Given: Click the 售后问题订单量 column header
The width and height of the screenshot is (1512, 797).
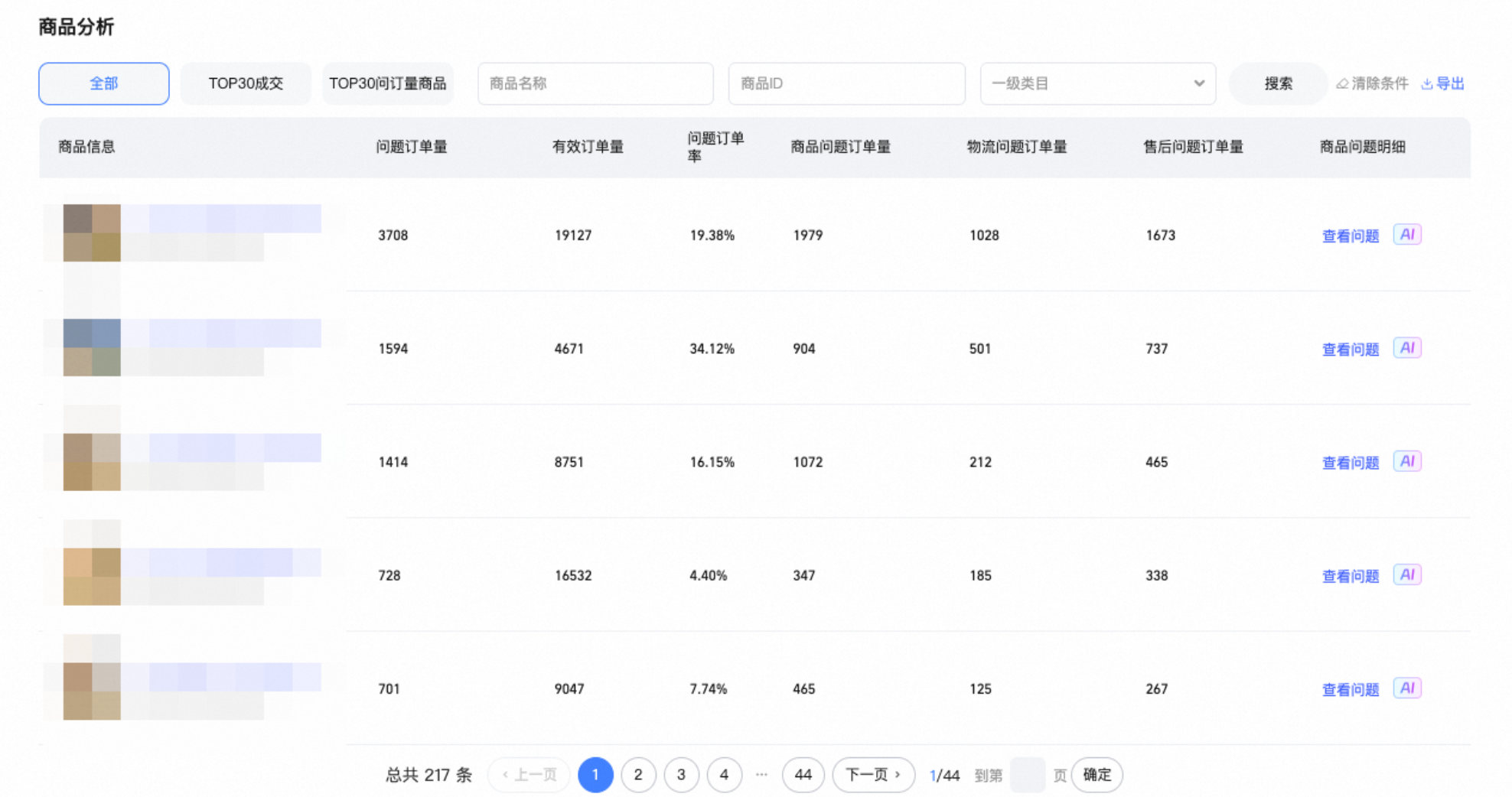Looking at the screenshot, I should (1193, 147).
